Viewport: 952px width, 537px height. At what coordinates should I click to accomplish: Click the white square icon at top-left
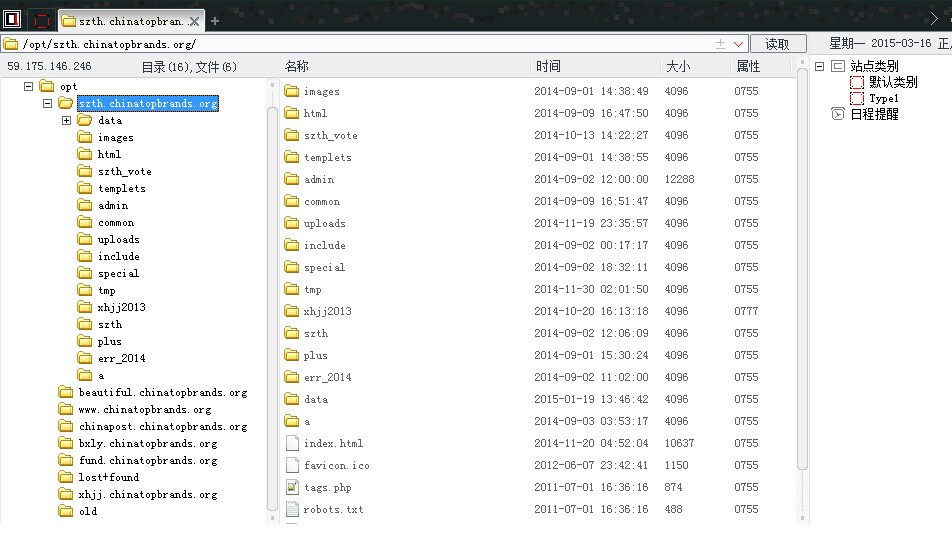coord(12,19)
